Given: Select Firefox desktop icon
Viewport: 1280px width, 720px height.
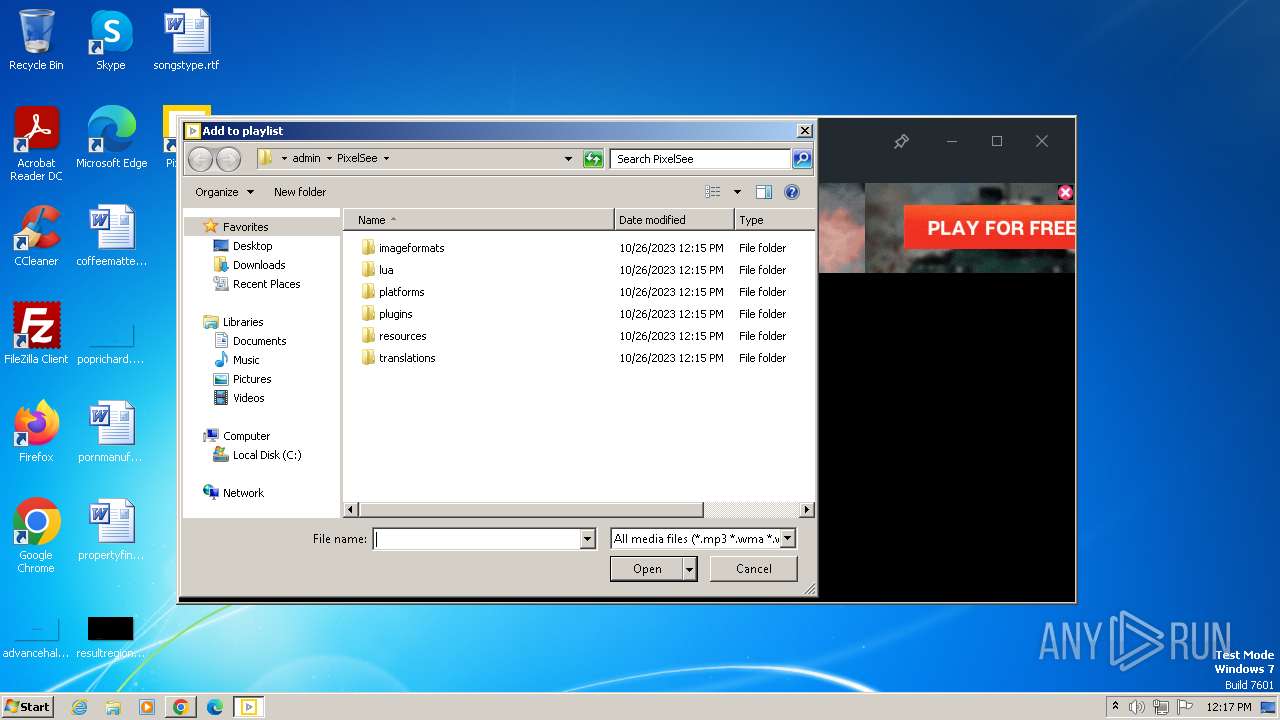Looking at the screenshot, I should pyautogui.click(x=36, y=432).
